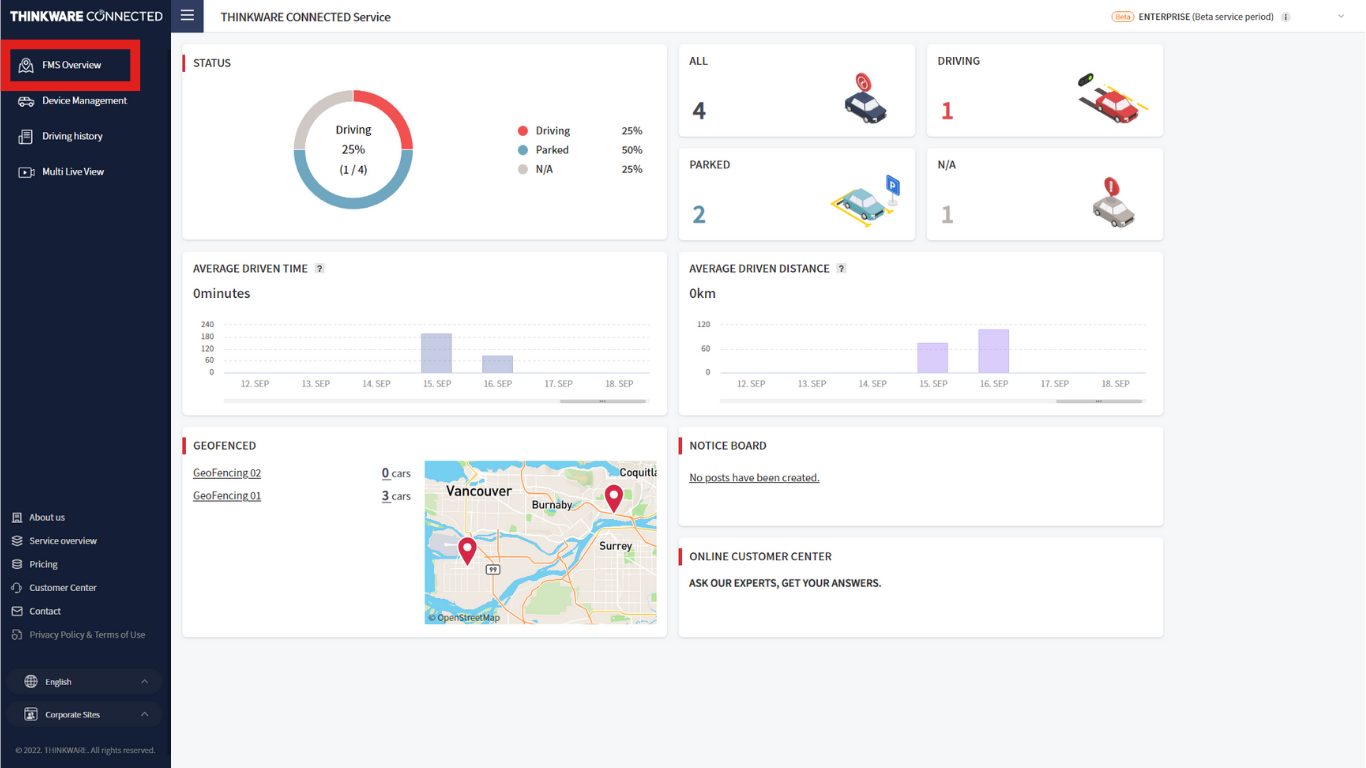The height and width of the screenshot is (768, 1366).
Task: Click the PARKED card count 2
Action: point(699,215)
